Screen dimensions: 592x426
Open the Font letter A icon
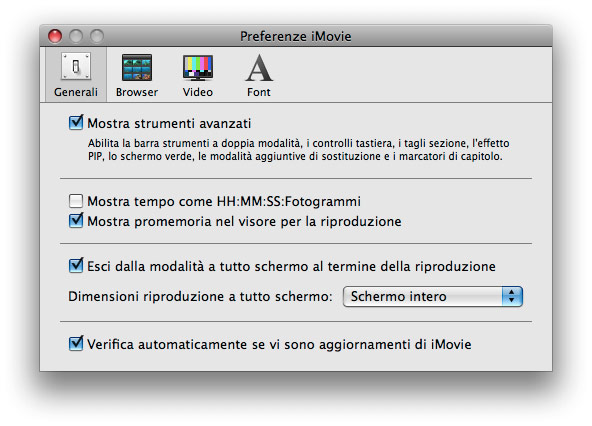tap(259, 68)
